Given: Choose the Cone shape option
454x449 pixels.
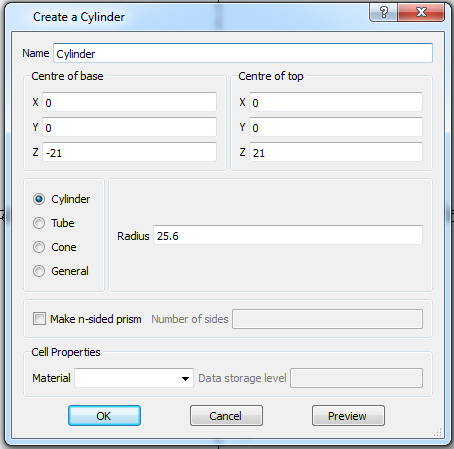Looking at the screenshot, I should coord(39,247).
